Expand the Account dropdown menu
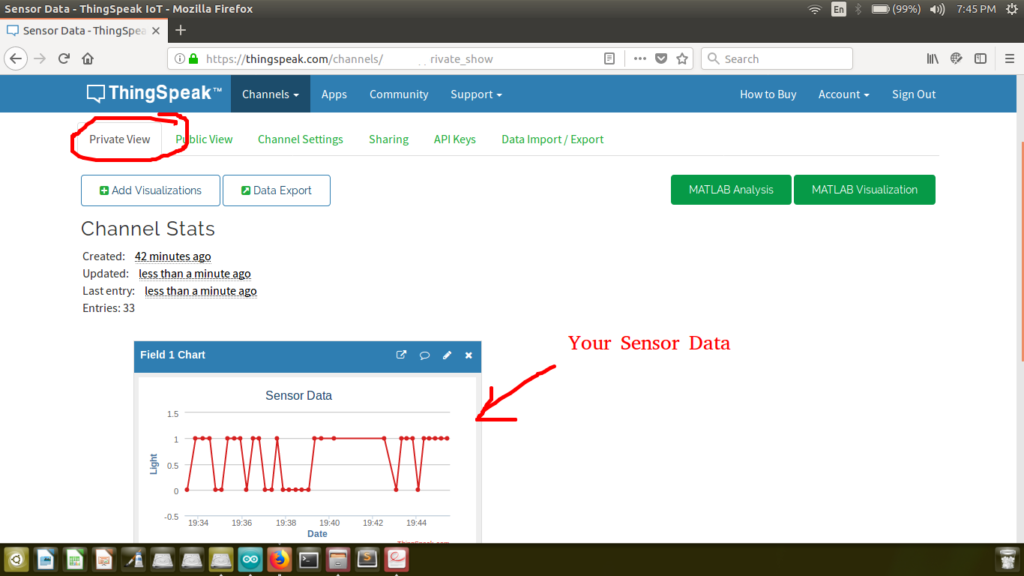Image resolution: width=1024 pixels, height=576 pixels. (844, 94)
